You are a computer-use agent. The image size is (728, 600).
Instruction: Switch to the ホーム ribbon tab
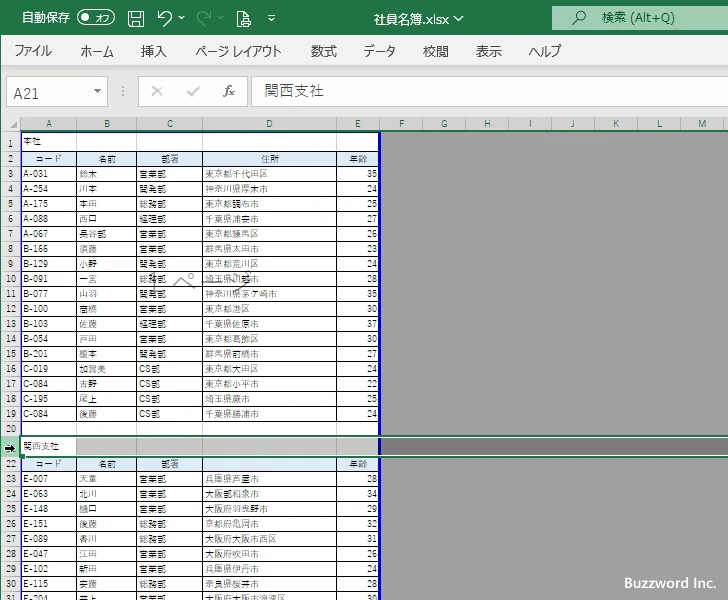(x=97, y=51)
